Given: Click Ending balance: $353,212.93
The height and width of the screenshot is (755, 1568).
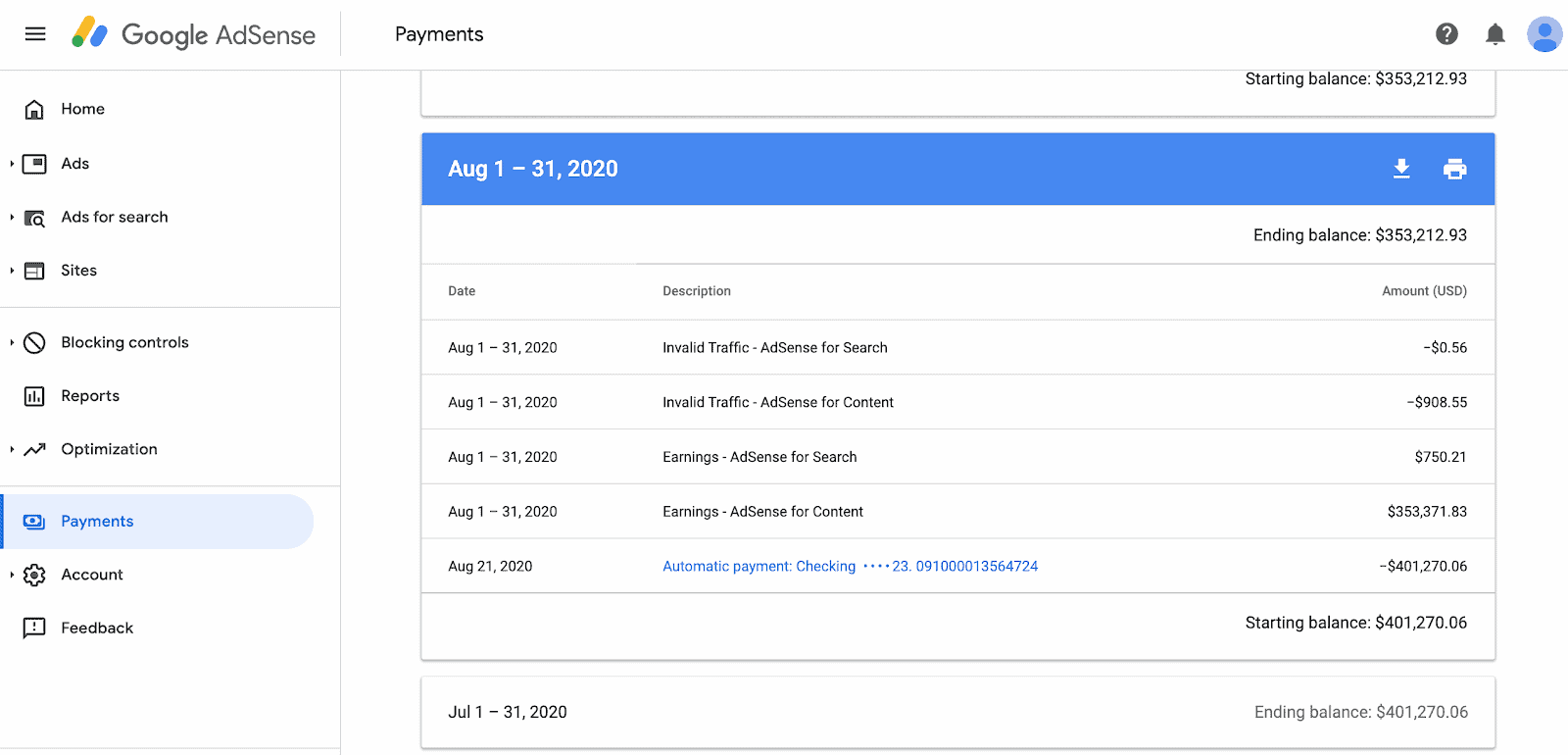Looking at the screenshot, I should pyautogui.click(x=1360, y=235).
